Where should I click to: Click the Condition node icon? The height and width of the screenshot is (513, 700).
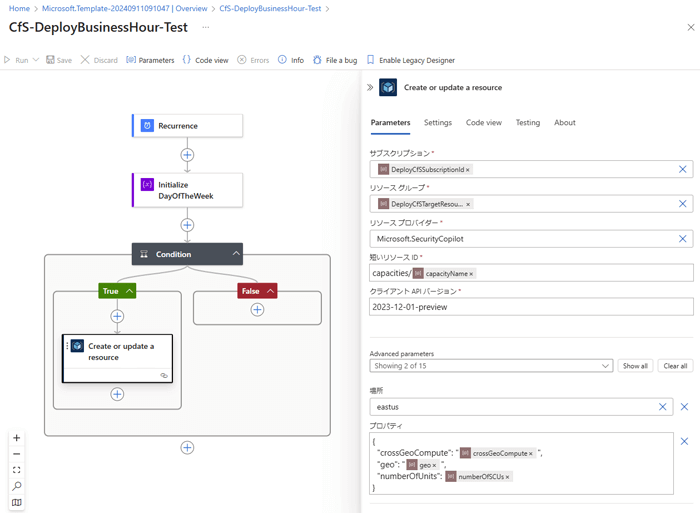coord(144,254)
